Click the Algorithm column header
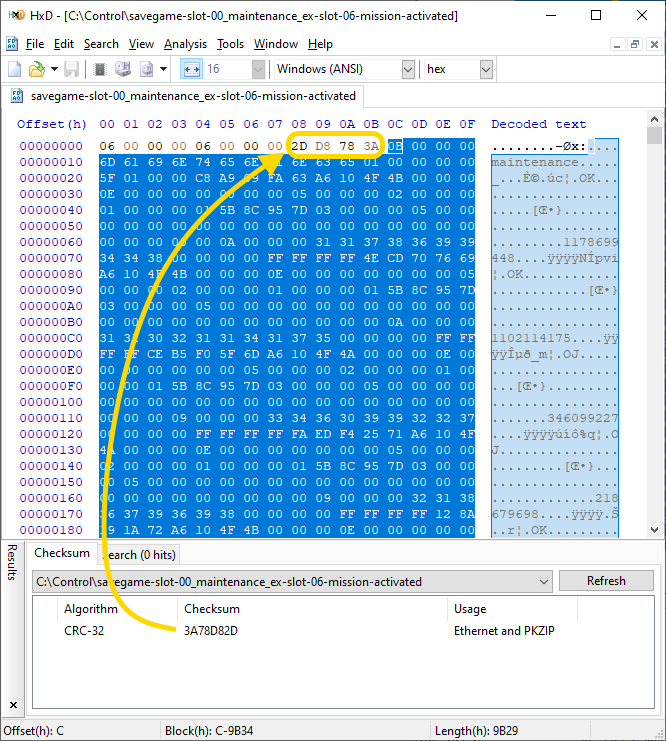 [91, 609]
